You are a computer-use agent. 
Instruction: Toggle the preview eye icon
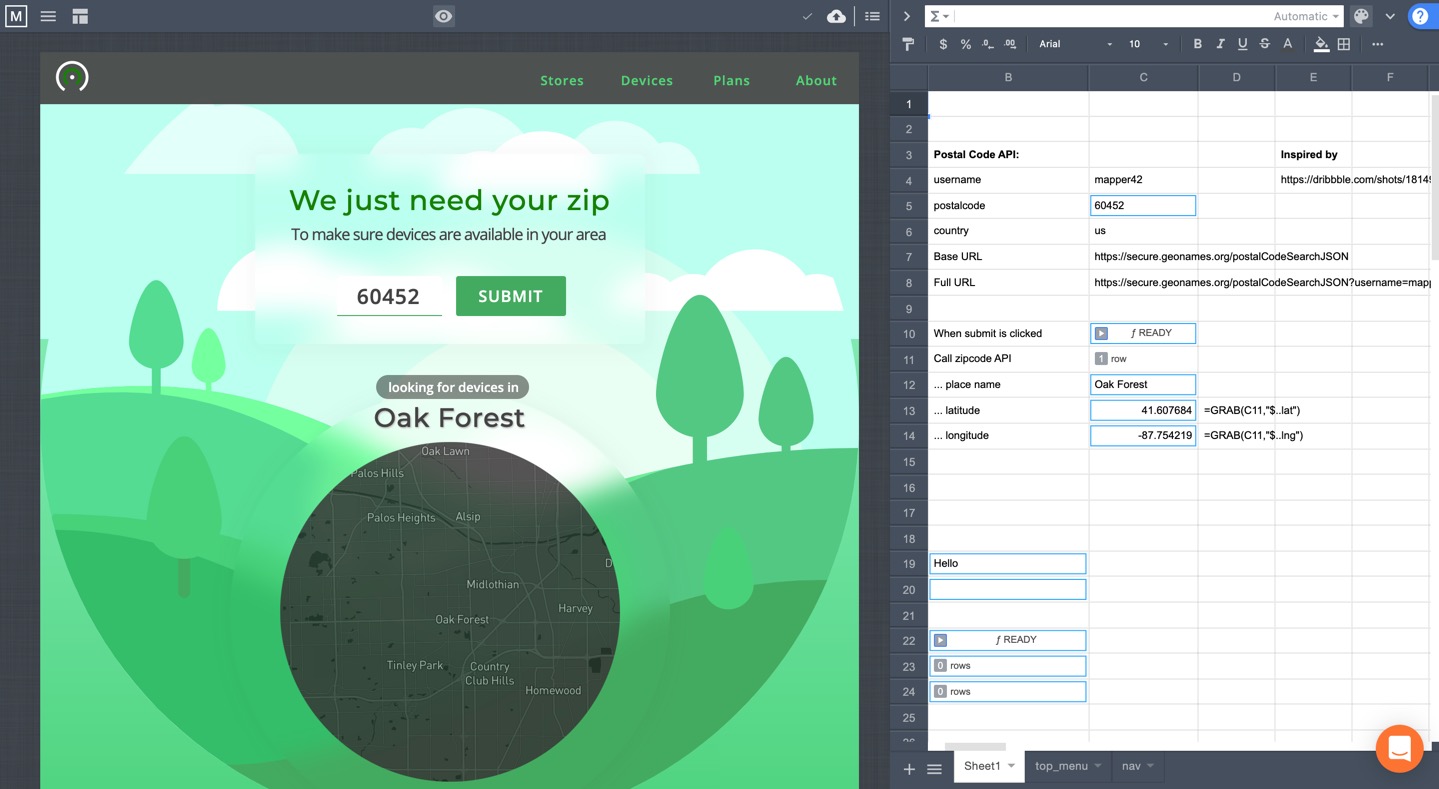[444, 16]
